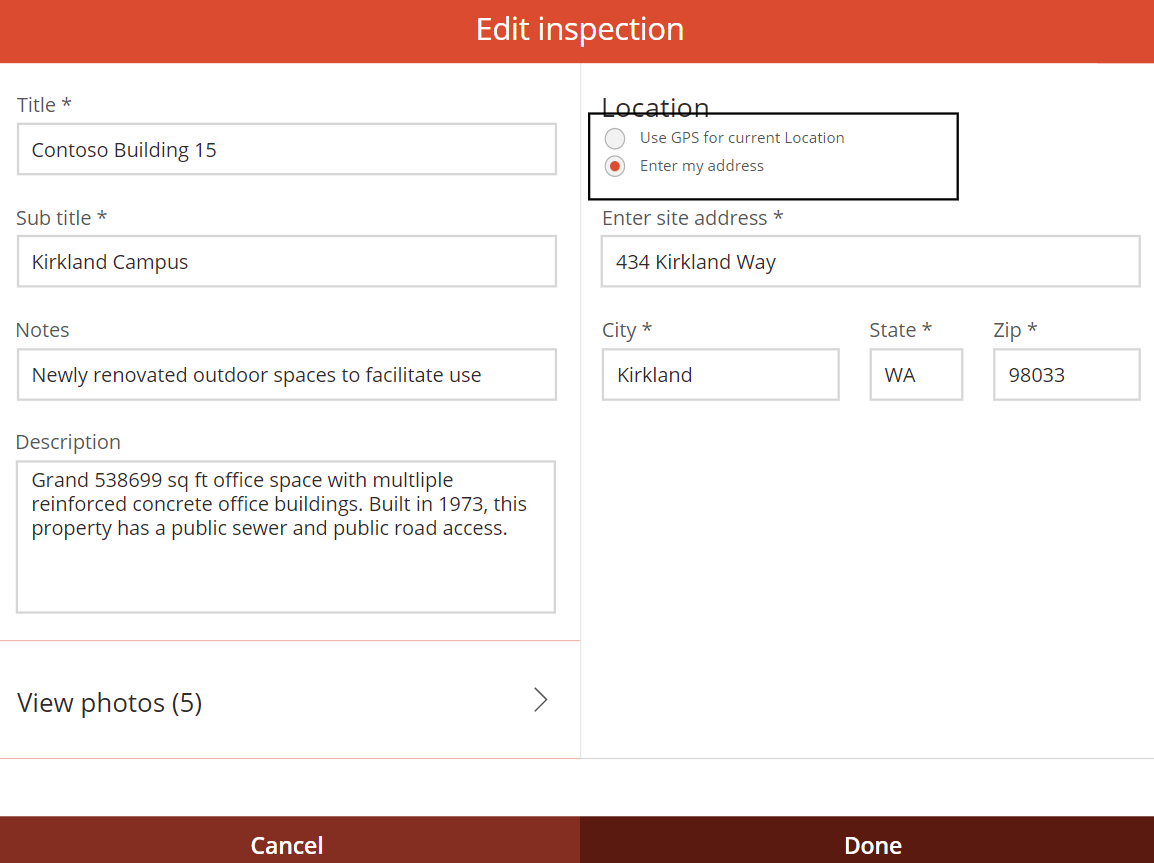The width and height of the screenshot is (1154, 863).
Task: Click the Description text area
Action: (287, 537)
